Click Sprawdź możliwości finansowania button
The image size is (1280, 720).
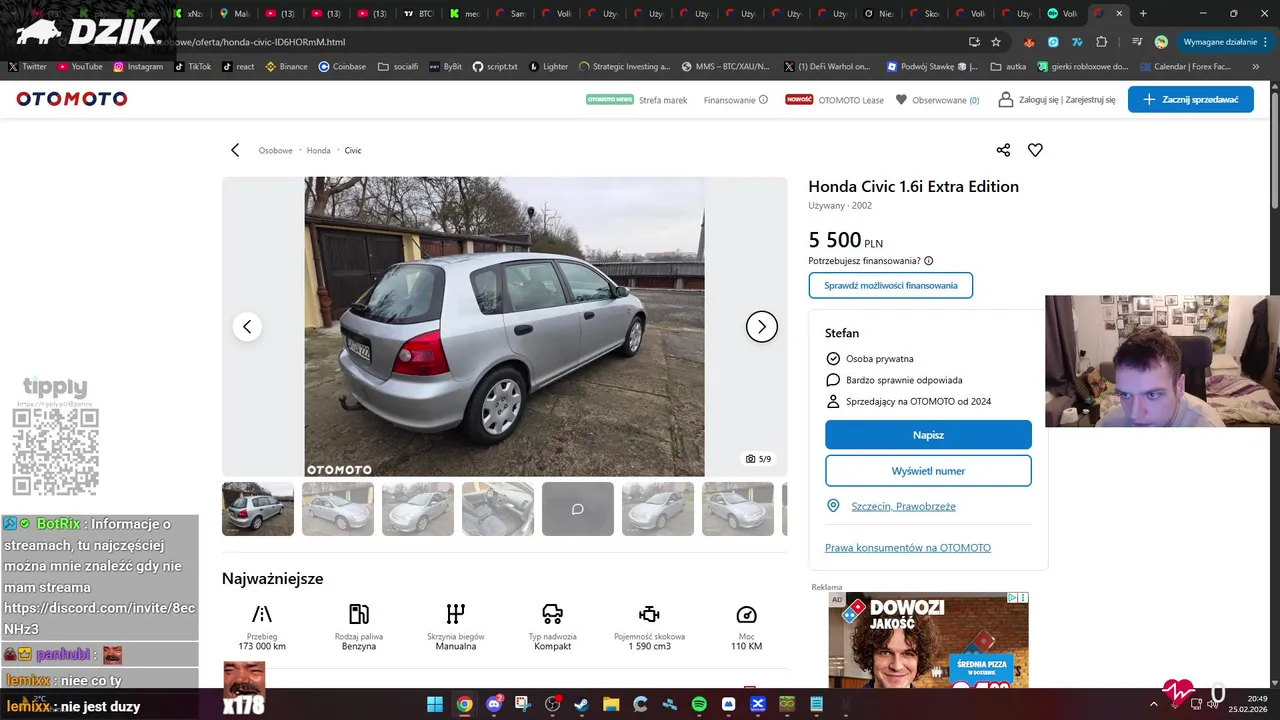coord(891,285)
